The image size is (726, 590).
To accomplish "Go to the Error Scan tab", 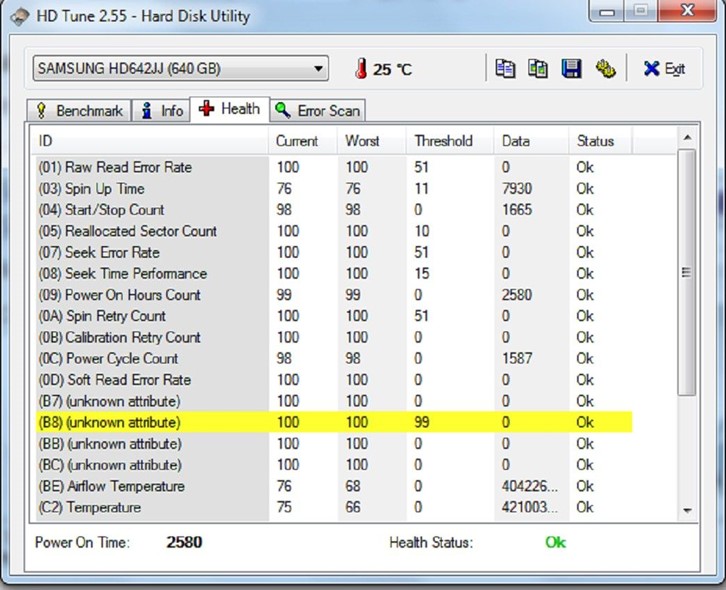I will coord(317,110).
